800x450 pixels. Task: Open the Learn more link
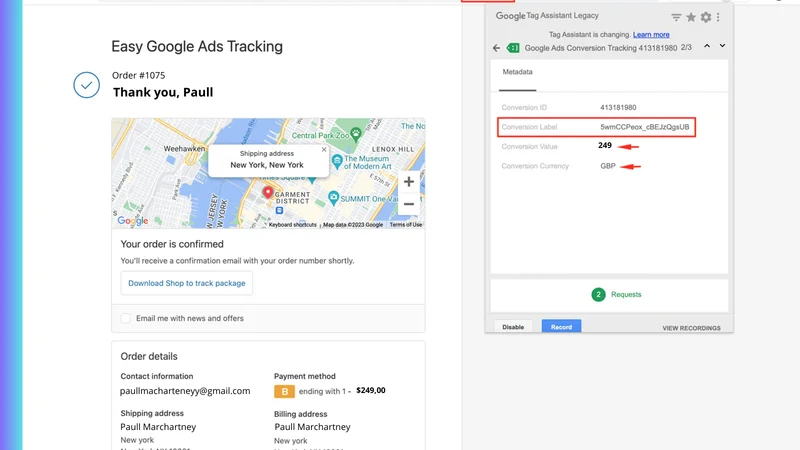(651, 35)
